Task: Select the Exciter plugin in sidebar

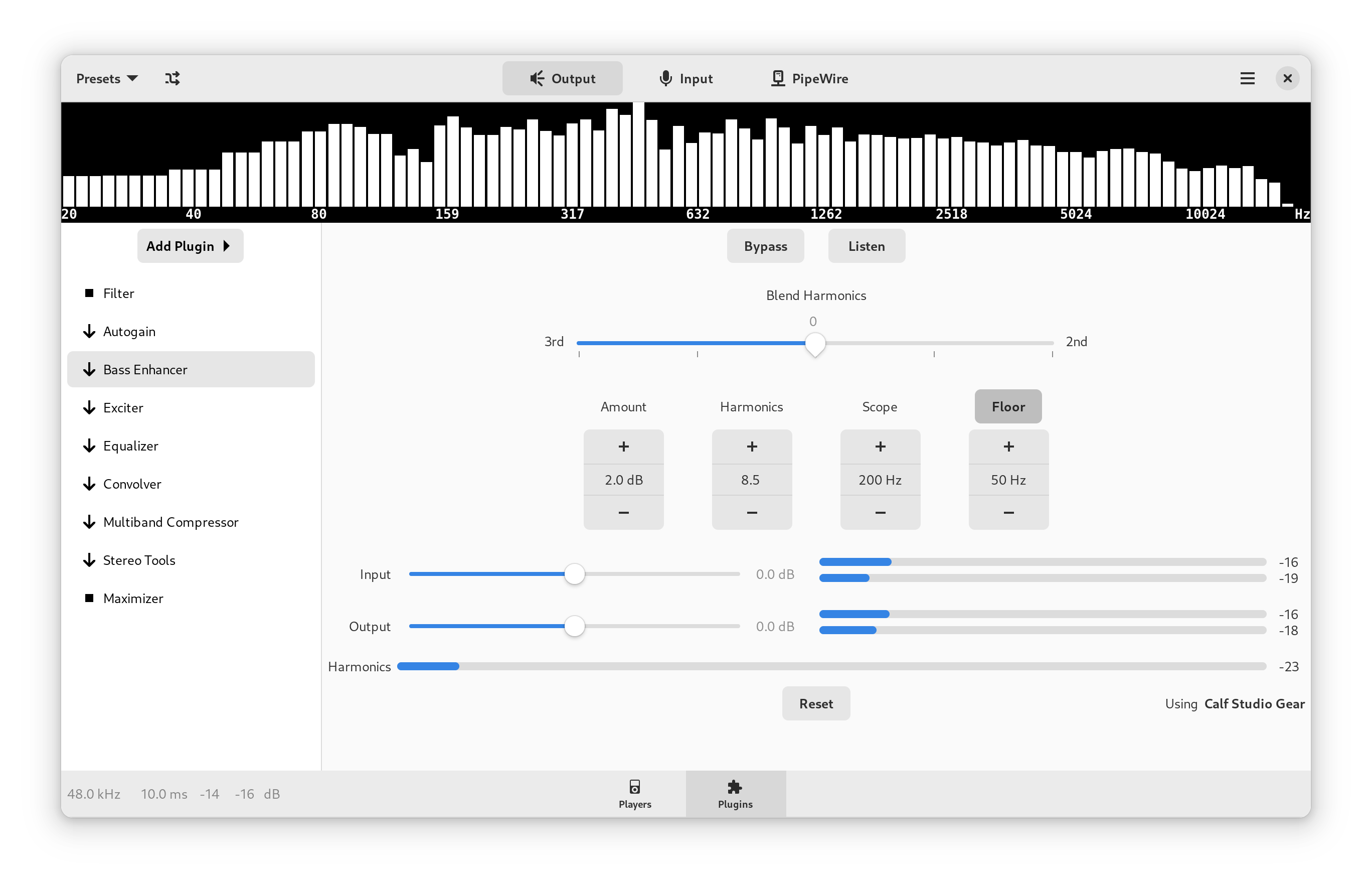Action: pyautogui.click(x=123, y=407)
